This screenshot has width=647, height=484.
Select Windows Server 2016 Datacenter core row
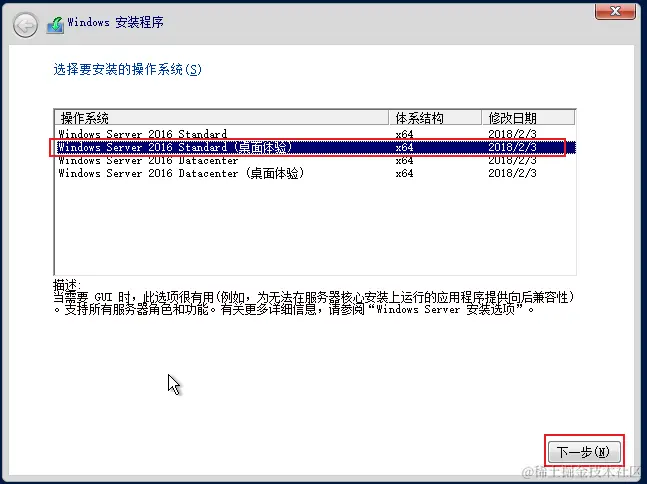(315, 160)
